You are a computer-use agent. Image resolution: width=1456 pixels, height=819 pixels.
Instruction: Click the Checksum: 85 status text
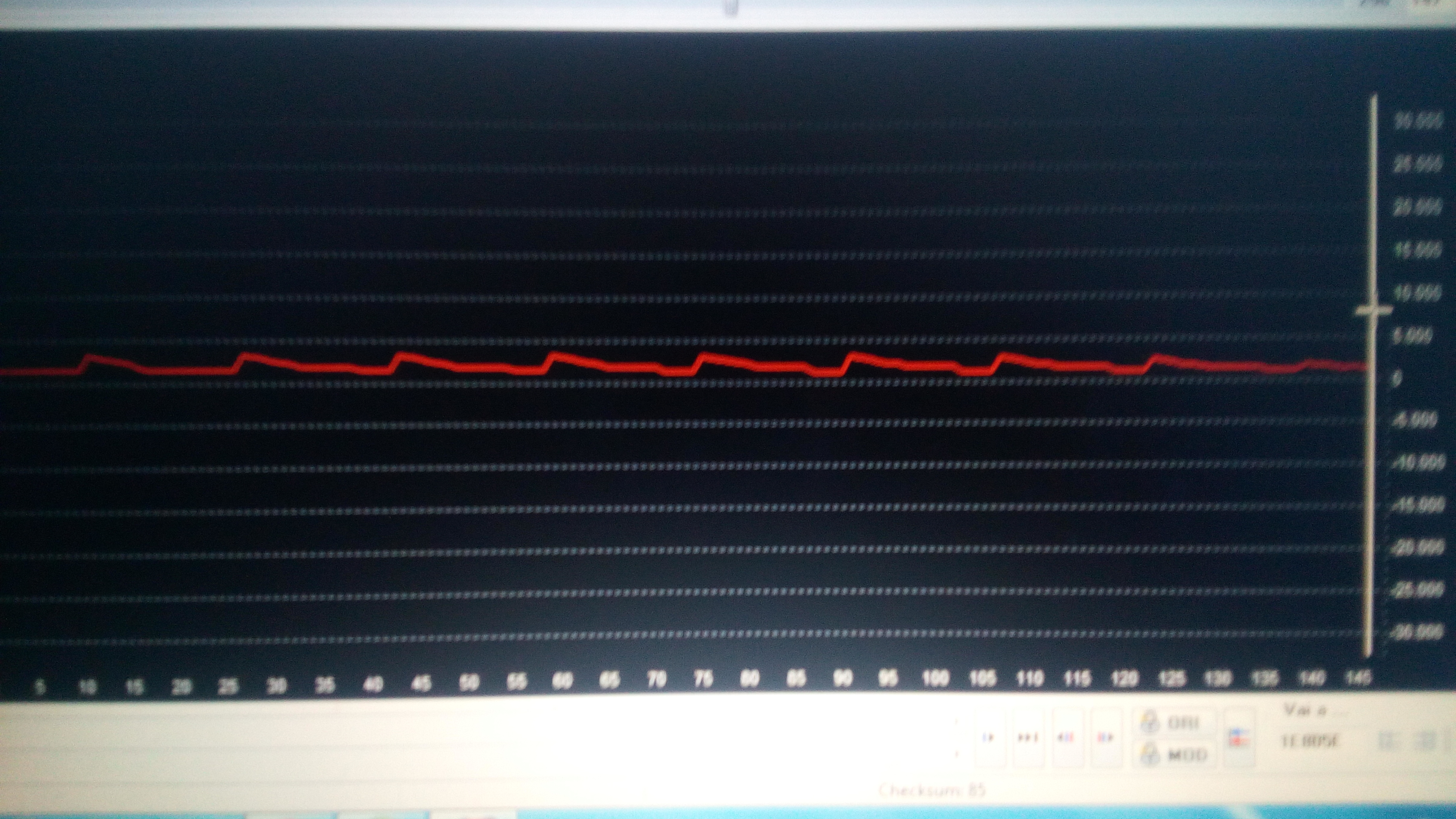pyautogui.click(x=932, y=790)
